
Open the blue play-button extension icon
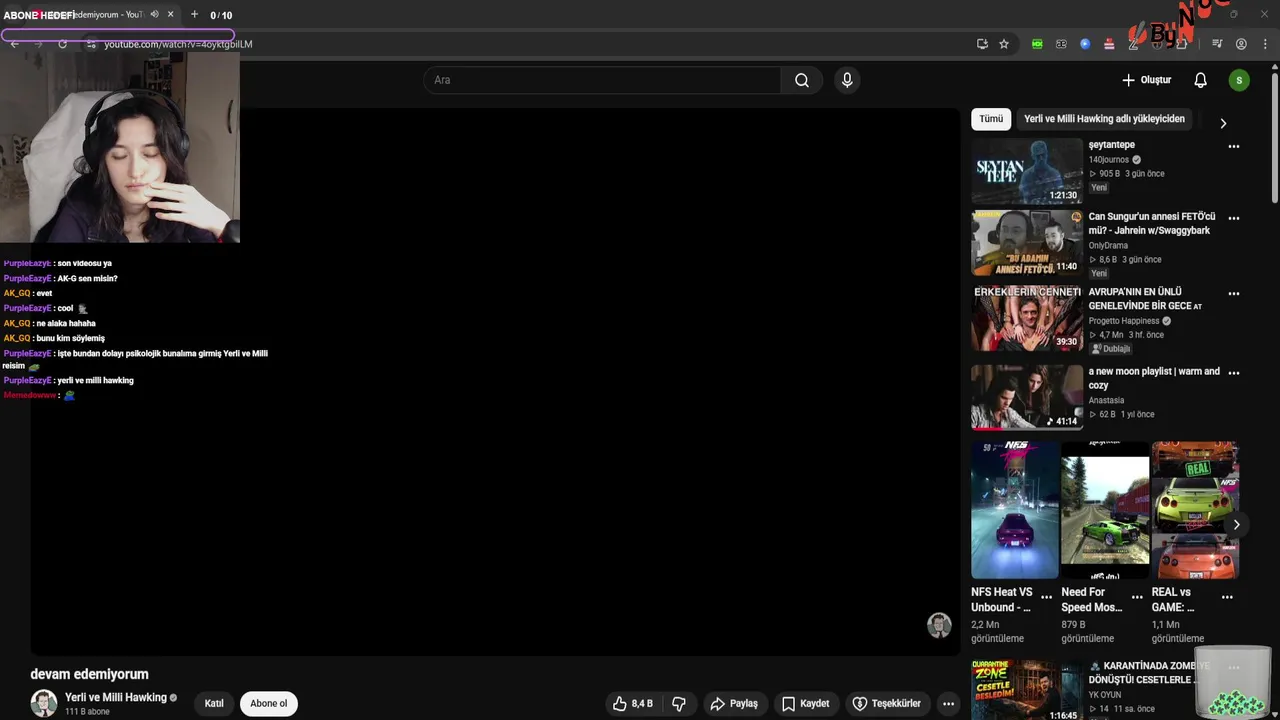(x=1085, y=44)
